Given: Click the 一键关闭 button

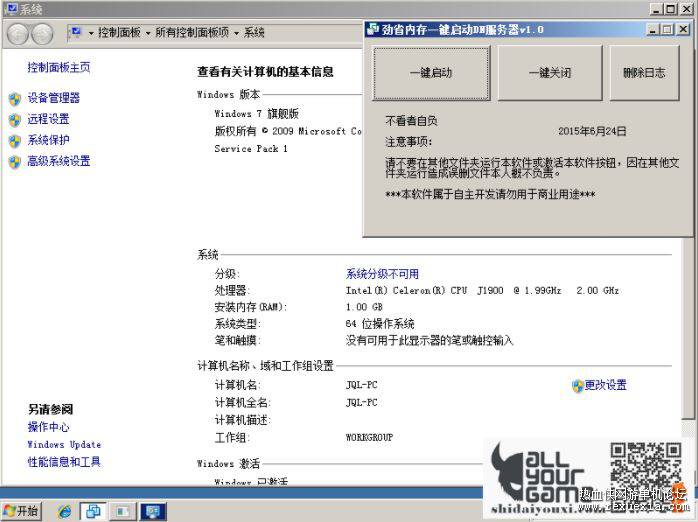Looking at the screenshot, I should coord(550,73).
